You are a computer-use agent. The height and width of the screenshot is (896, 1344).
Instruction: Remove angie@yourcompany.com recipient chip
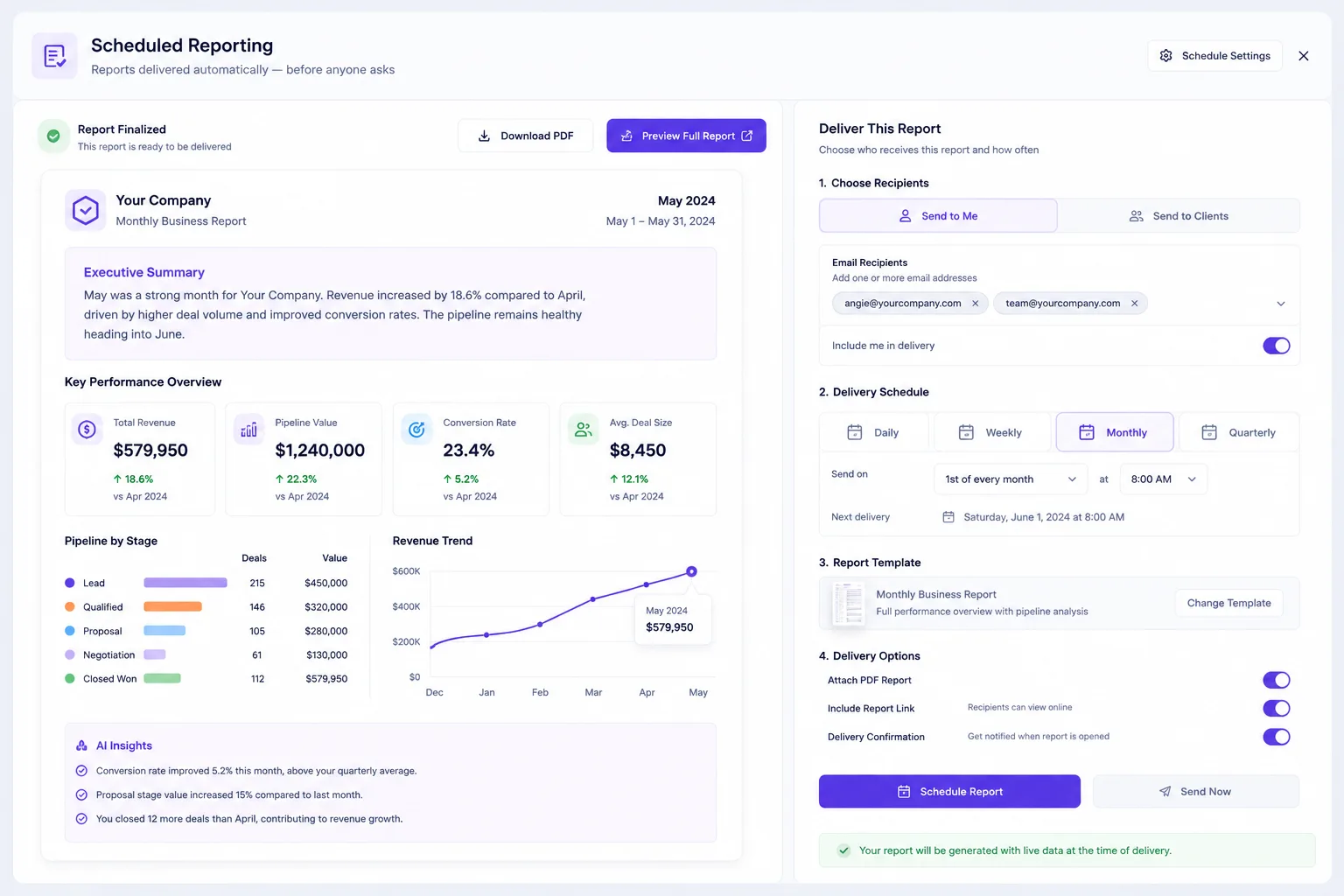coord(976,304)
